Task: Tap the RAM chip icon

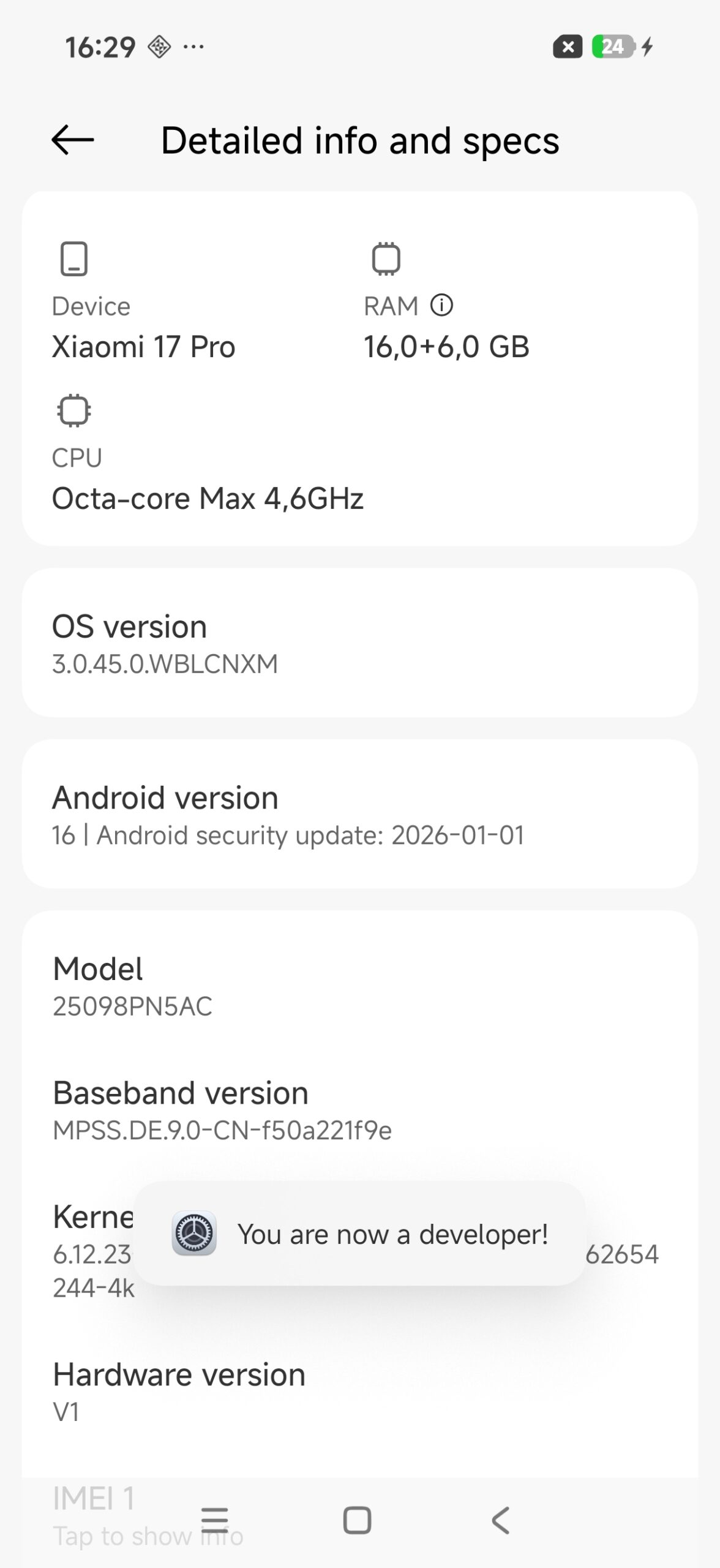Action: (x=386, y=258)
